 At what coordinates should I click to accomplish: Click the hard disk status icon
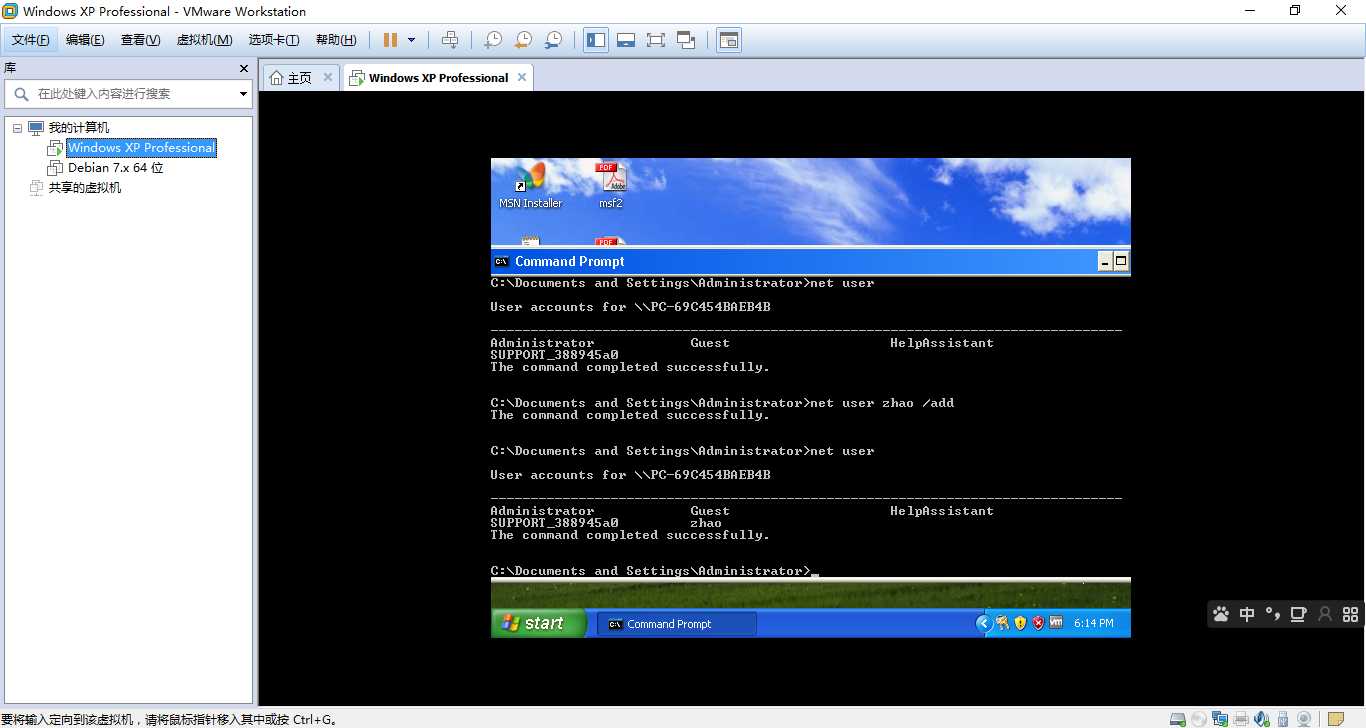1178,718
